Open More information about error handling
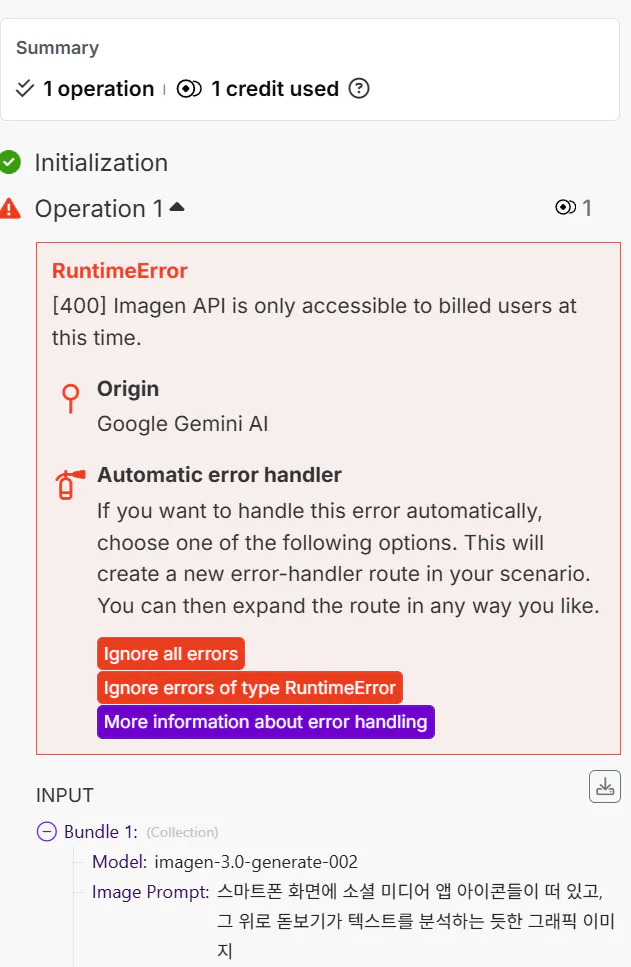Viewport: 631px width, 967px height. 265,722
